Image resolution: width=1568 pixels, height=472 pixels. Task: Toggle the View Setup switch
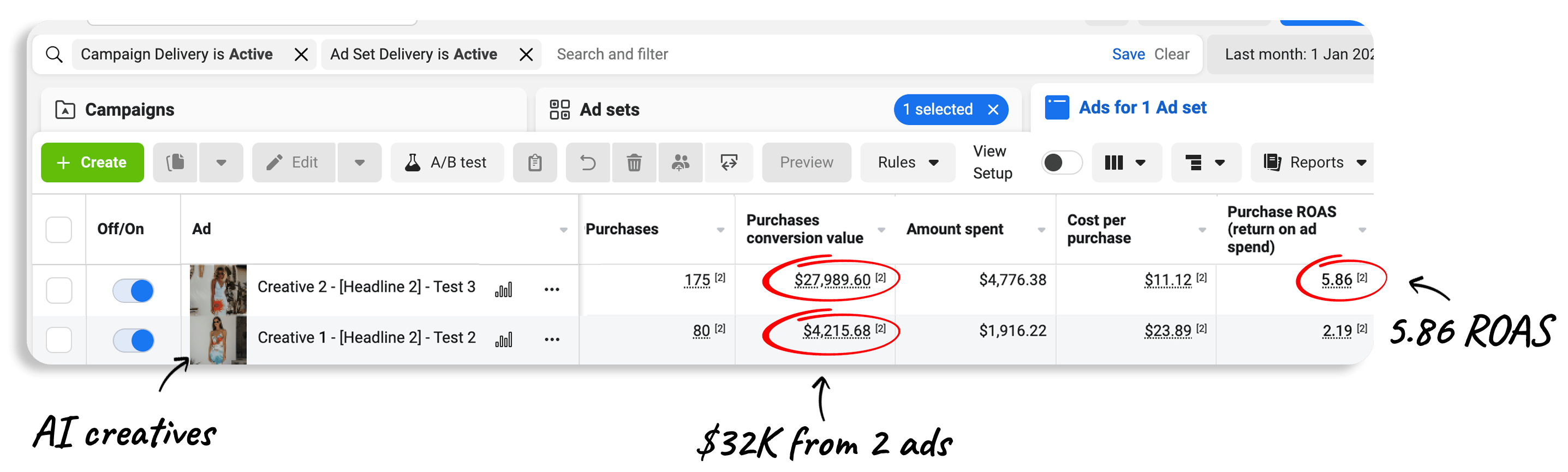coord(1061,163)
